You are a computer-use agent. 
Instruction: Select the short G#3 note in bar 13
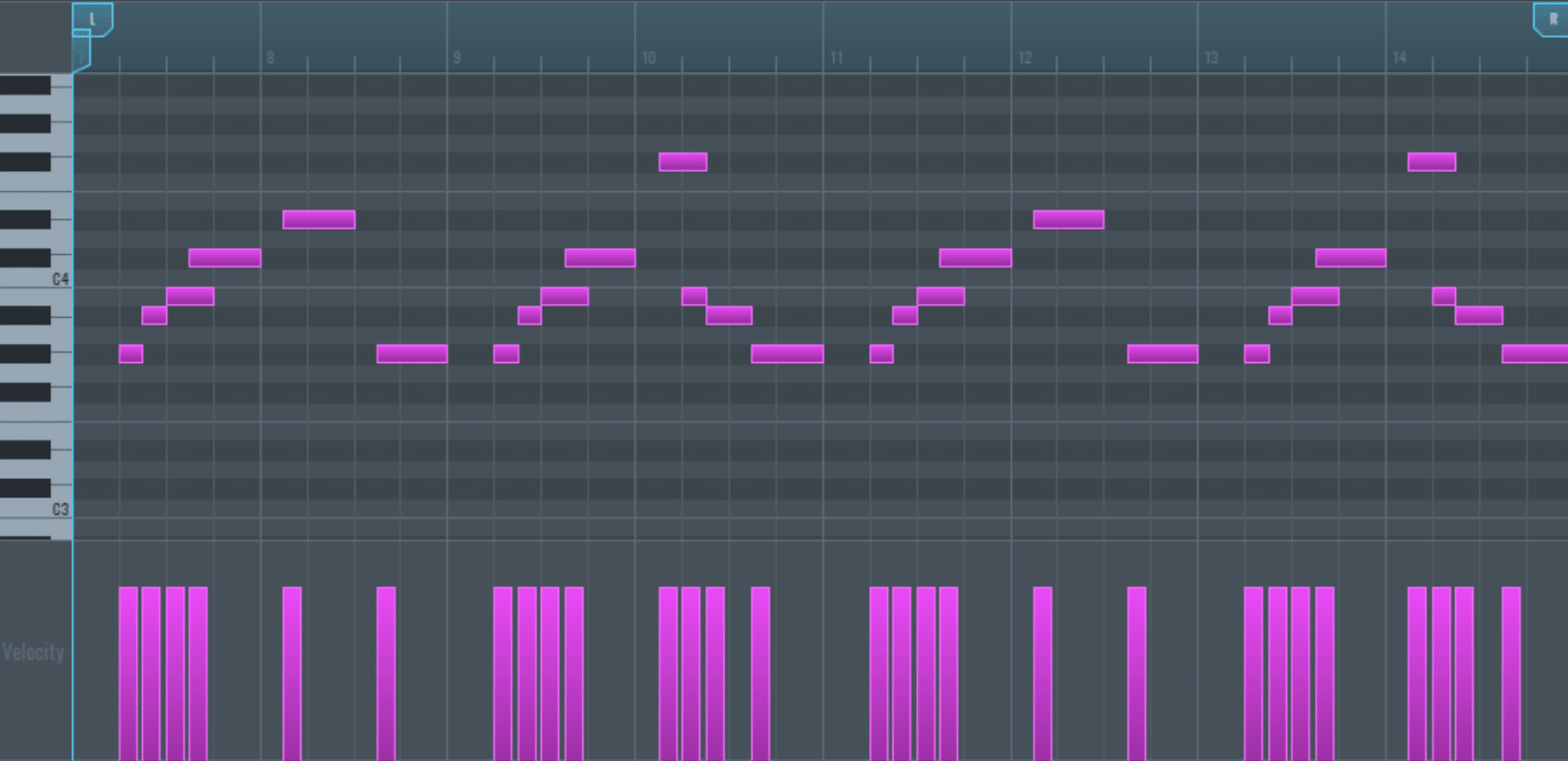point(1257,354)
